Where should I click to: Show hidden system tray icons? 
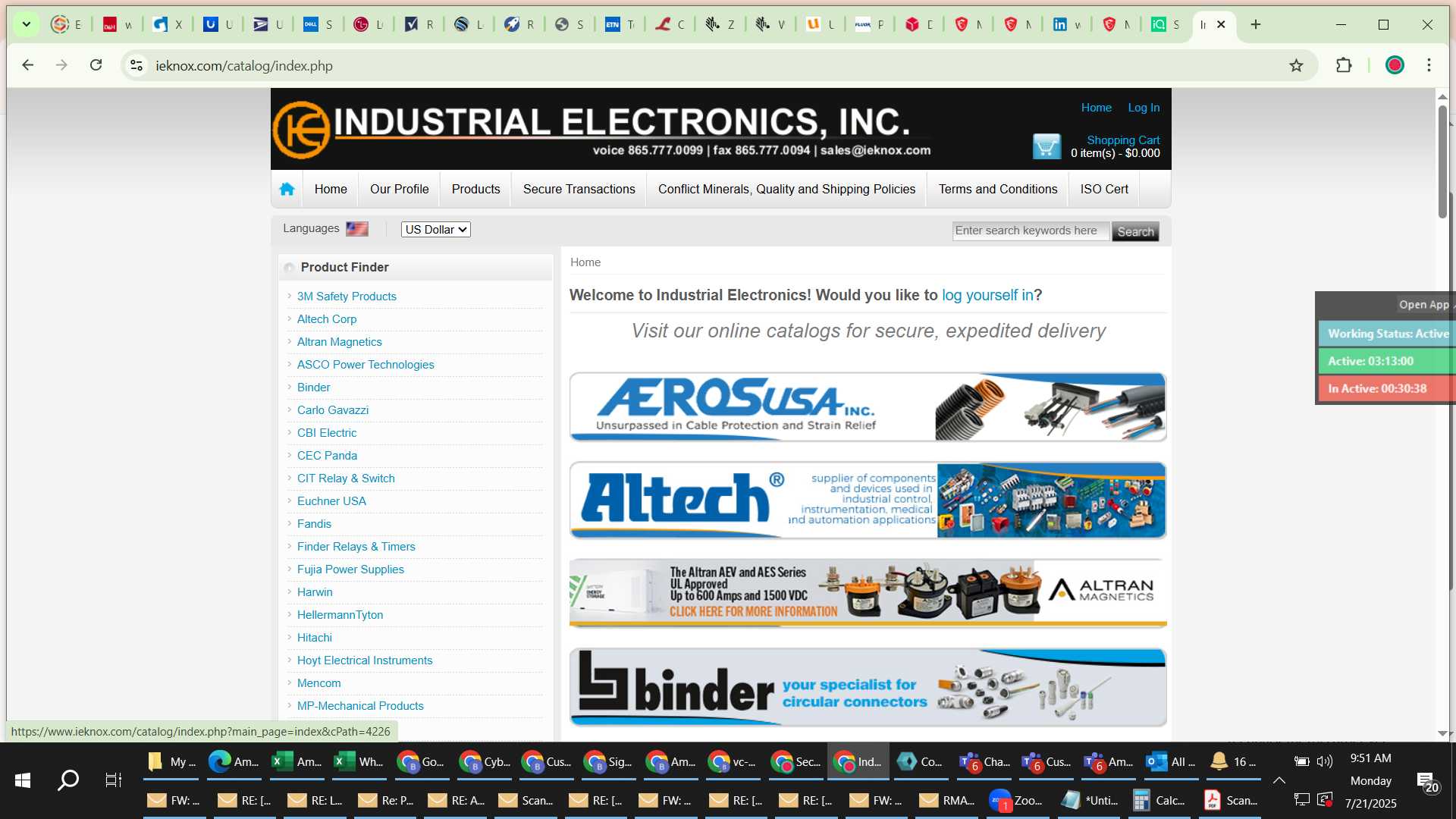point(1279,780)
